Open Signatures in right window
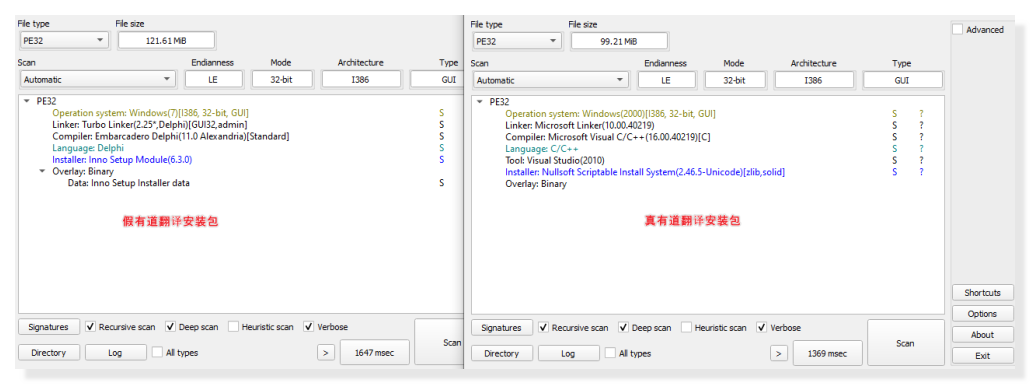 pos(502,327)
